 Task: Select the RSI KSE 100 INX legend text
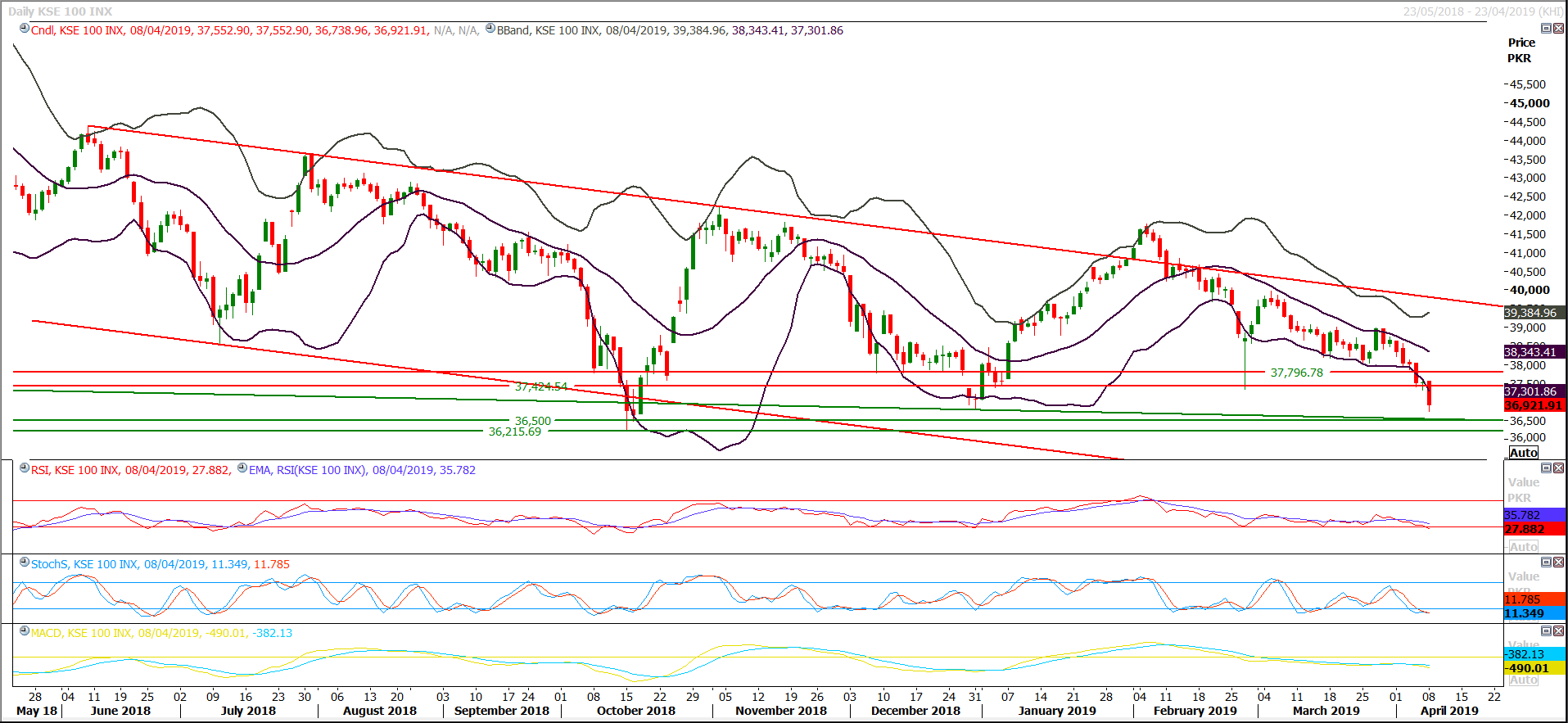131,470
